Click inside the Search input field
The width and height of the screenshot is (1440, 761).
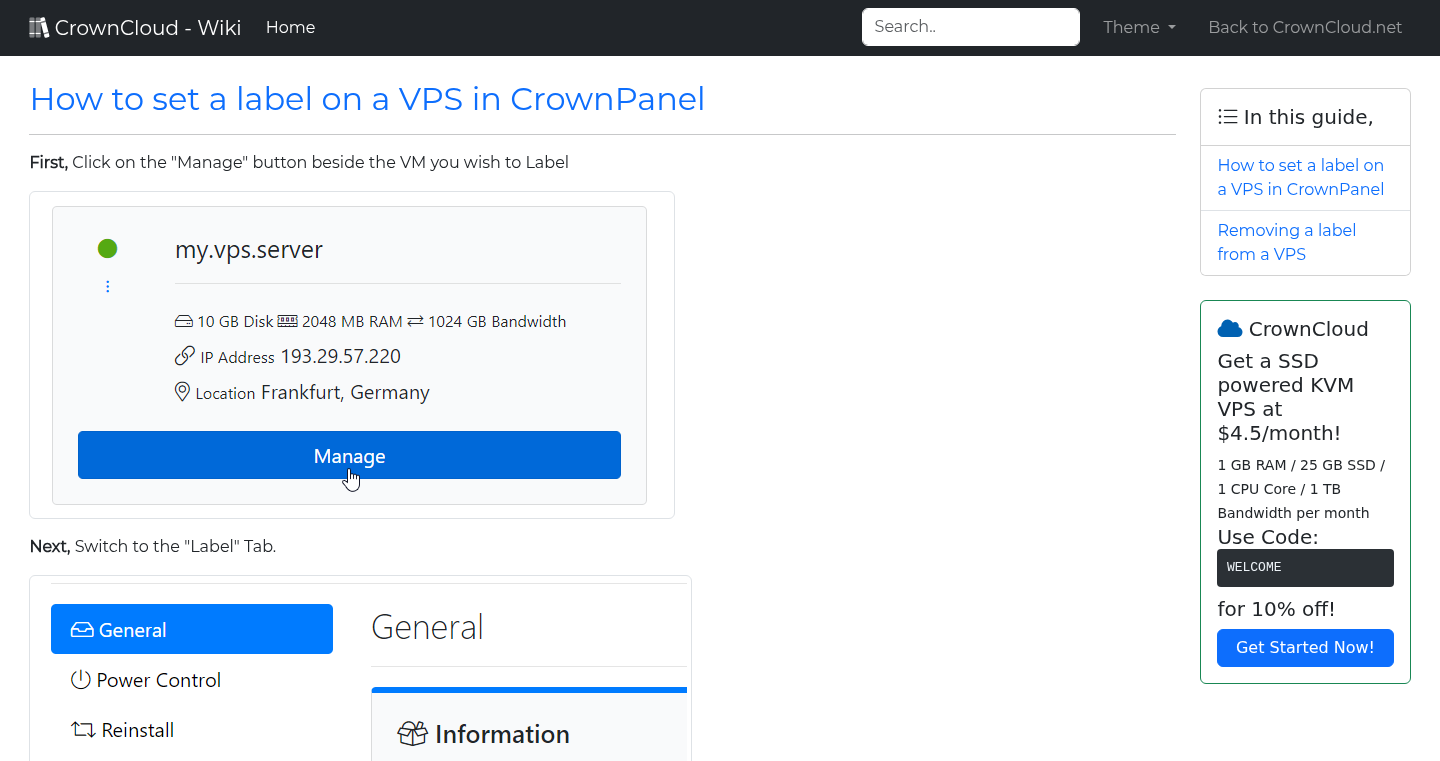(x=969, y=26)
